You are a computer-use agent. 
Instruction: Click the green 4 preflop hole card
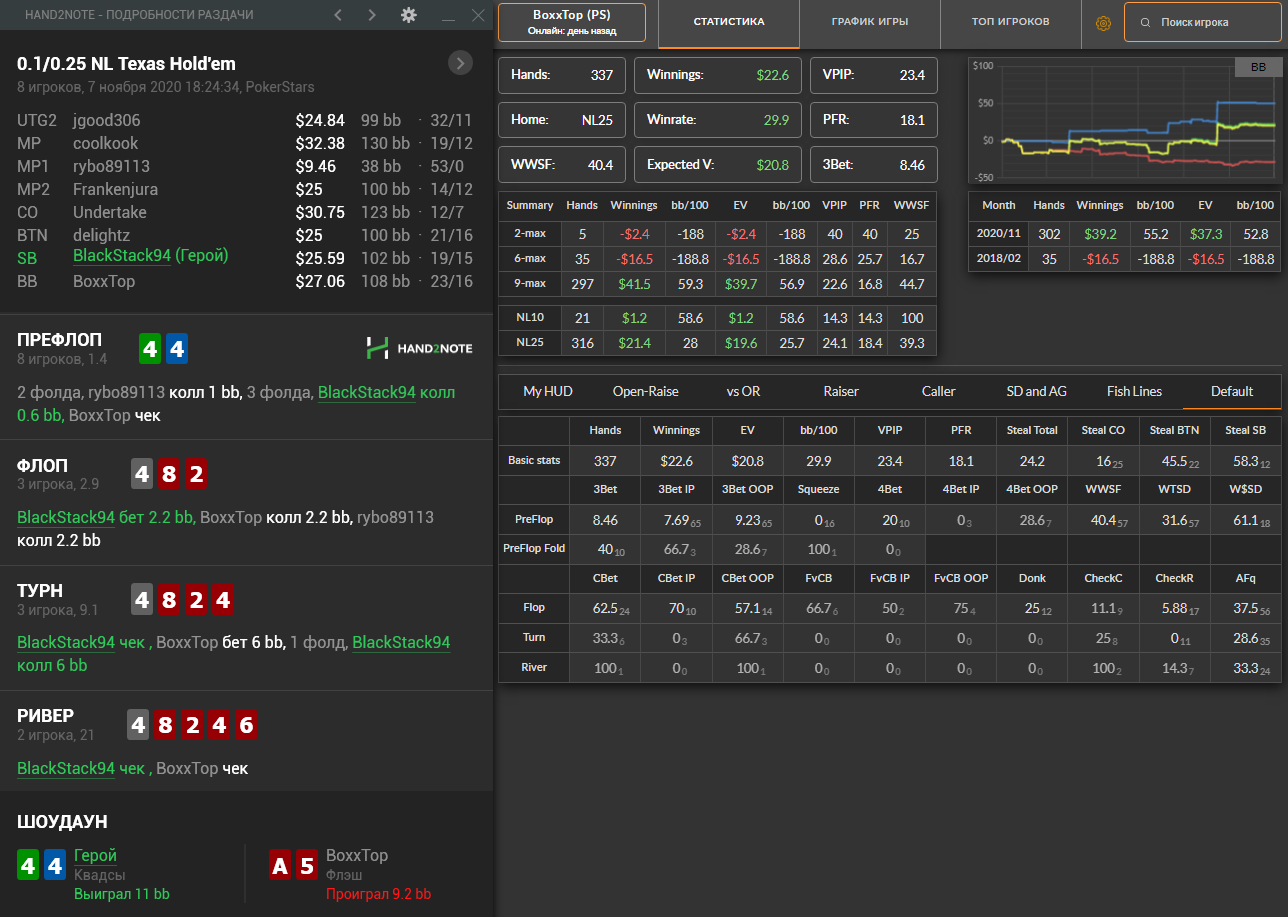point(149,349)
